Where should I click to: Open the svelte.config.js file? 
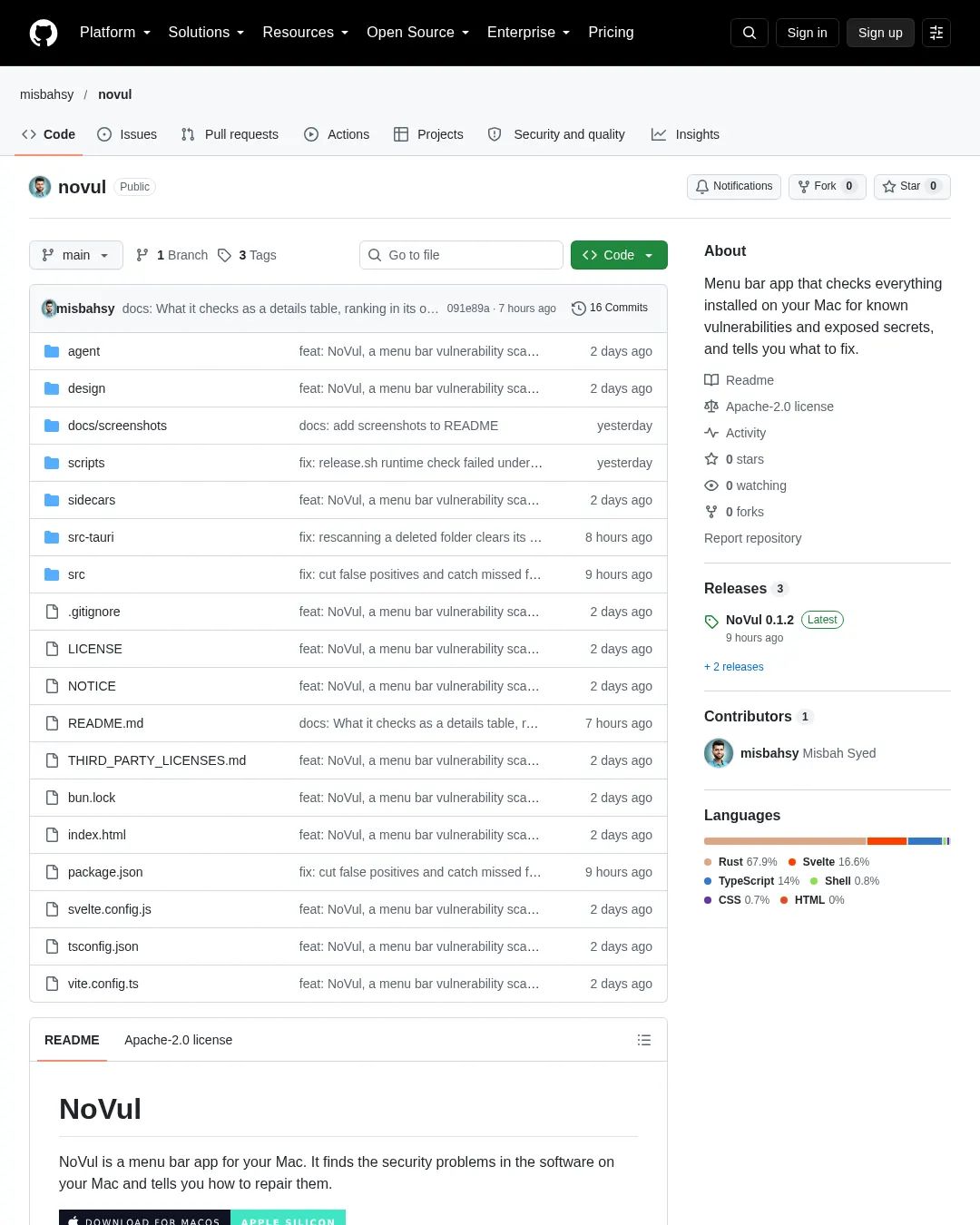click(x=110, y=909)
